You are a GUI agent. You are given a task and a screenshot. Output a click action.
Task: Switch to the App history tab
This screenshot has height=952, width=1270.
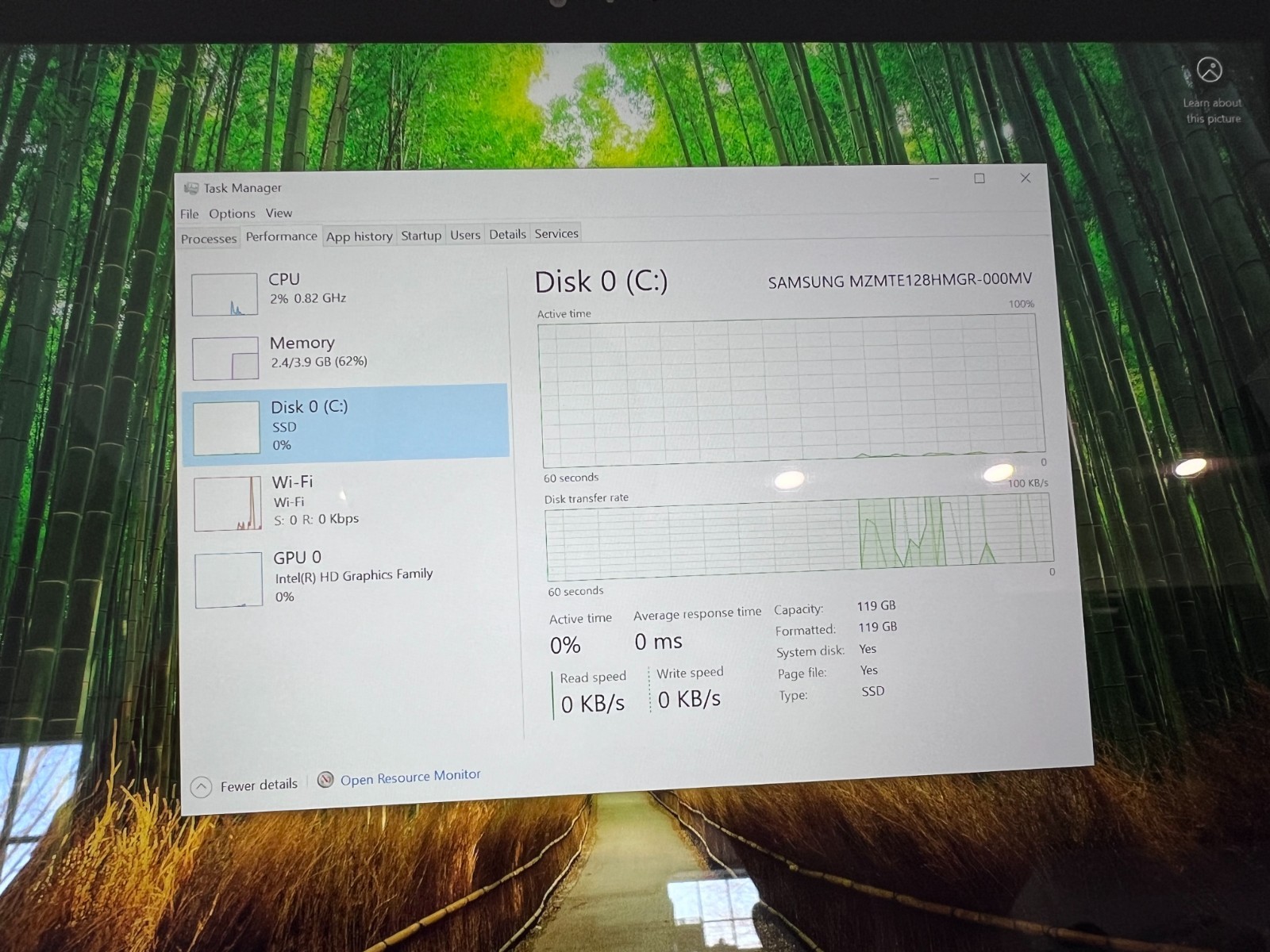(359, 236)
